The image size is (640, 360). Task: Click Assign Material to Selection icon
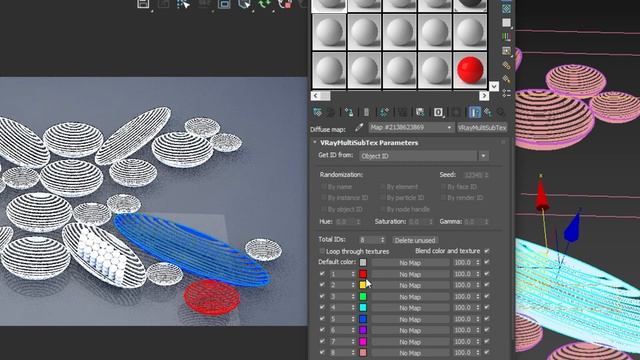349,112
